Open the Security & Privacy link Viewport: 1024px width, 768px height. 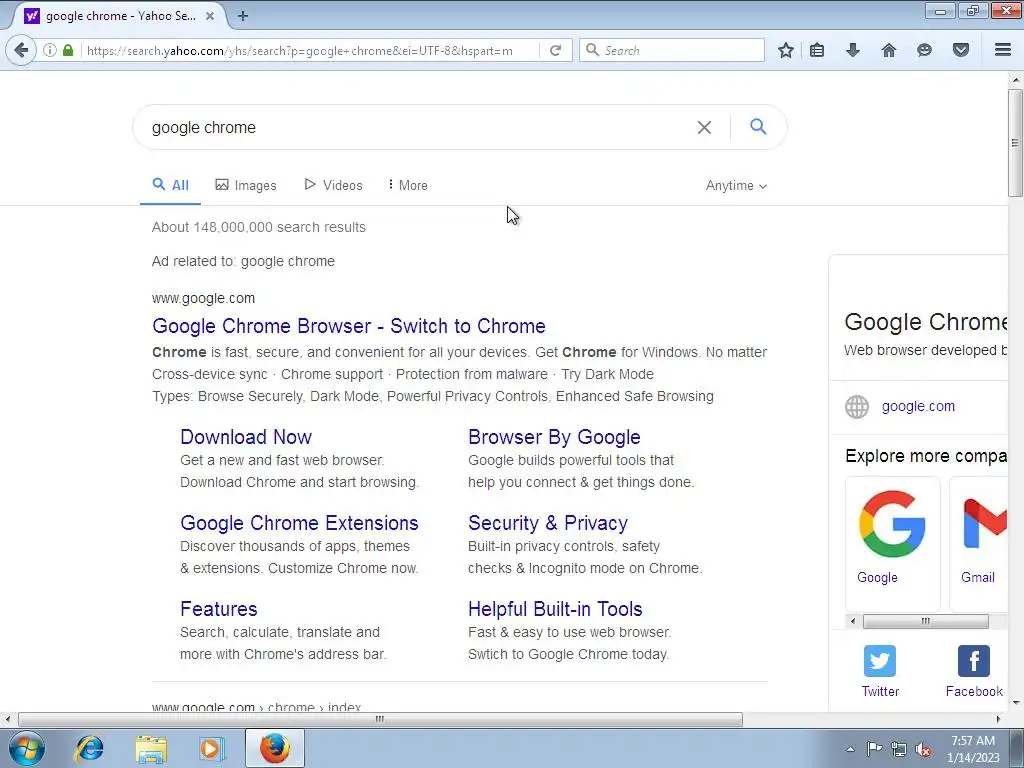click(547, 523)
